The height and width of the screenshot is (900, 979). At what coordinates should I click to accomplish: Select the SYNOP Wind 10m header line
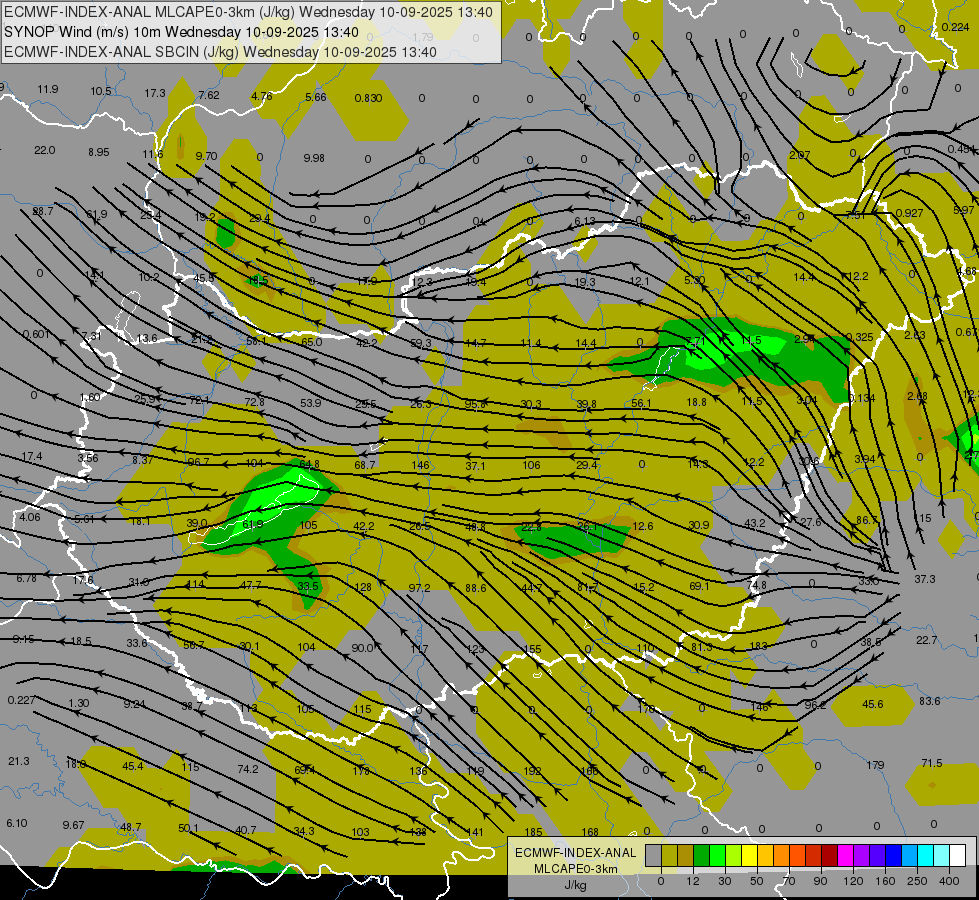coord(182,32)
